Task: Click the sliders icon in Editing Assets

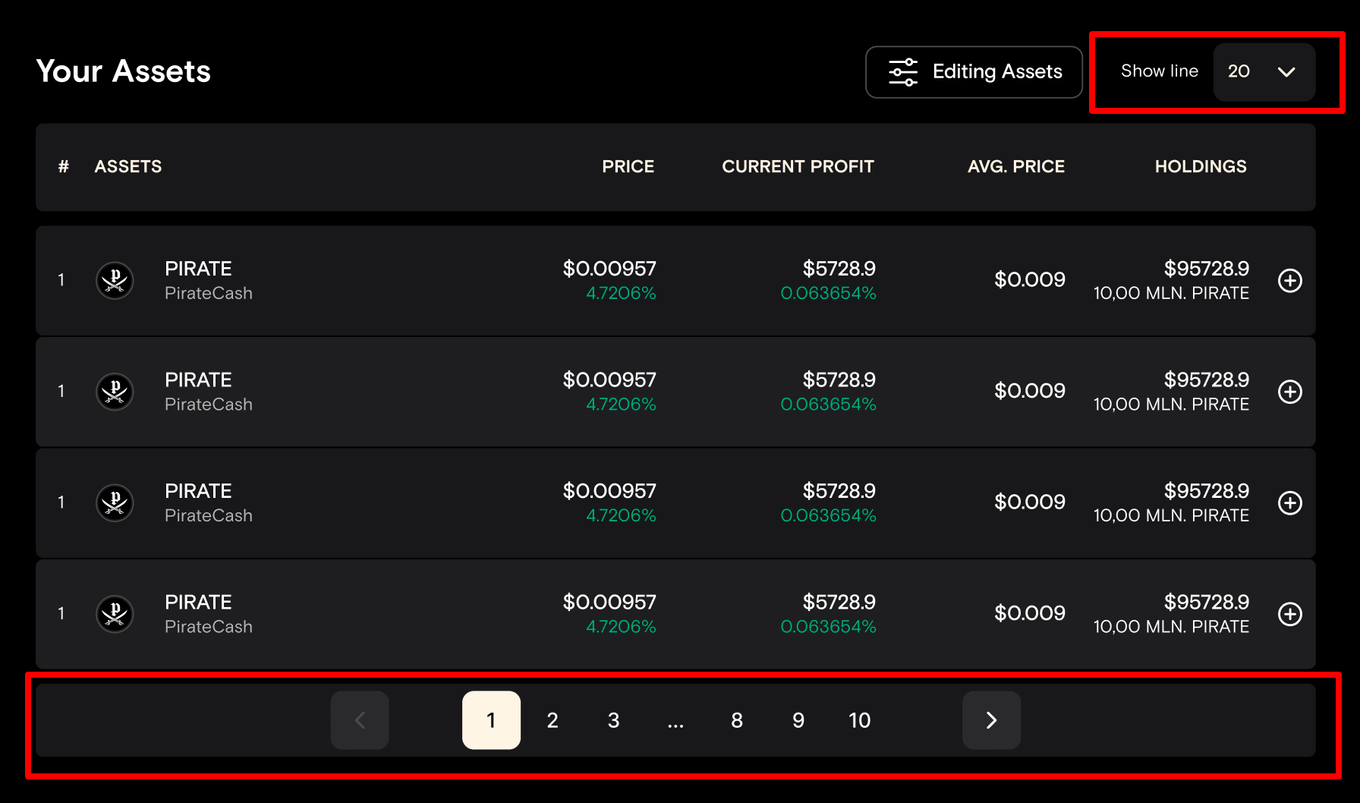Action: [903, 72]
